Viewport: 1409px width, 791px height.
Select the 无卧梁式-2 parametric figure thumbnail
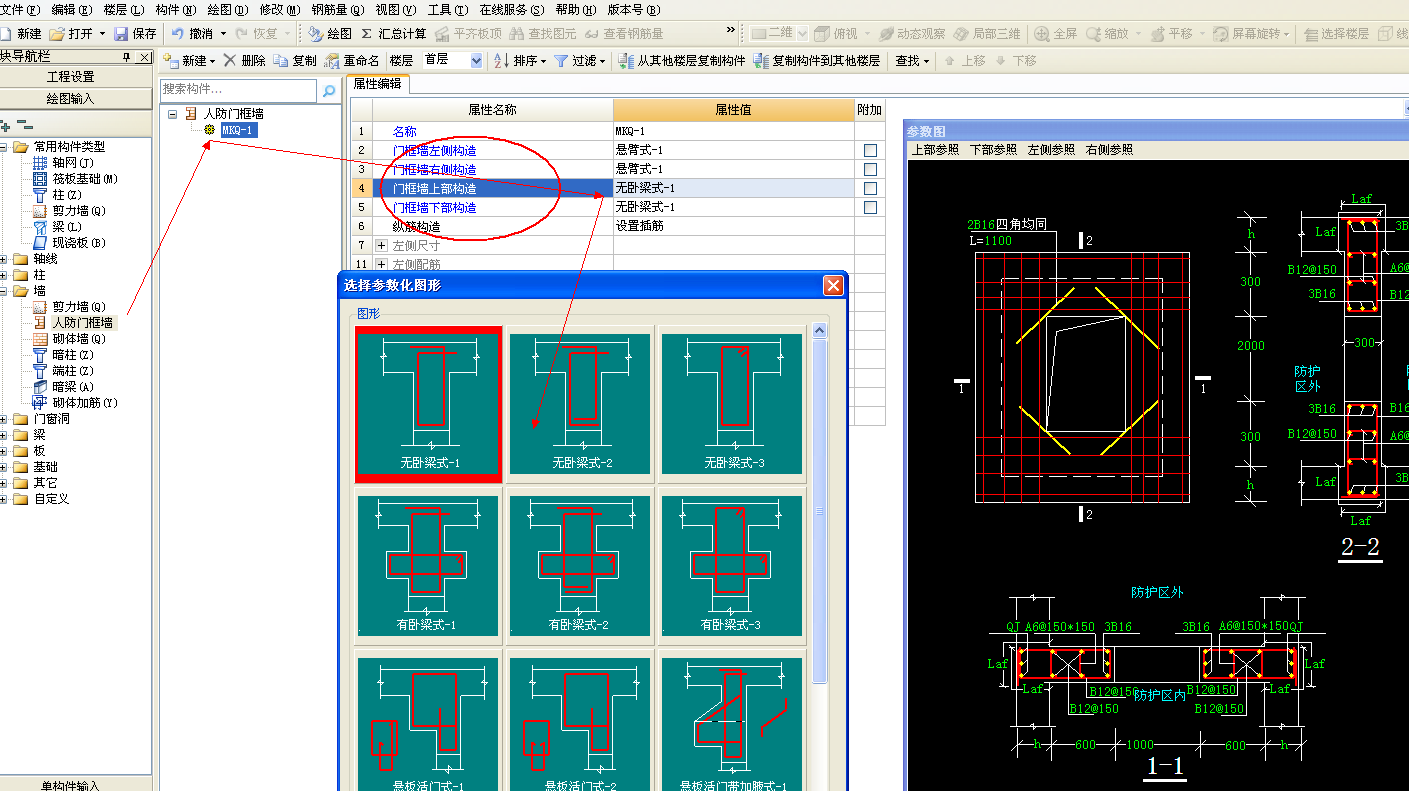tap(580, 404)
